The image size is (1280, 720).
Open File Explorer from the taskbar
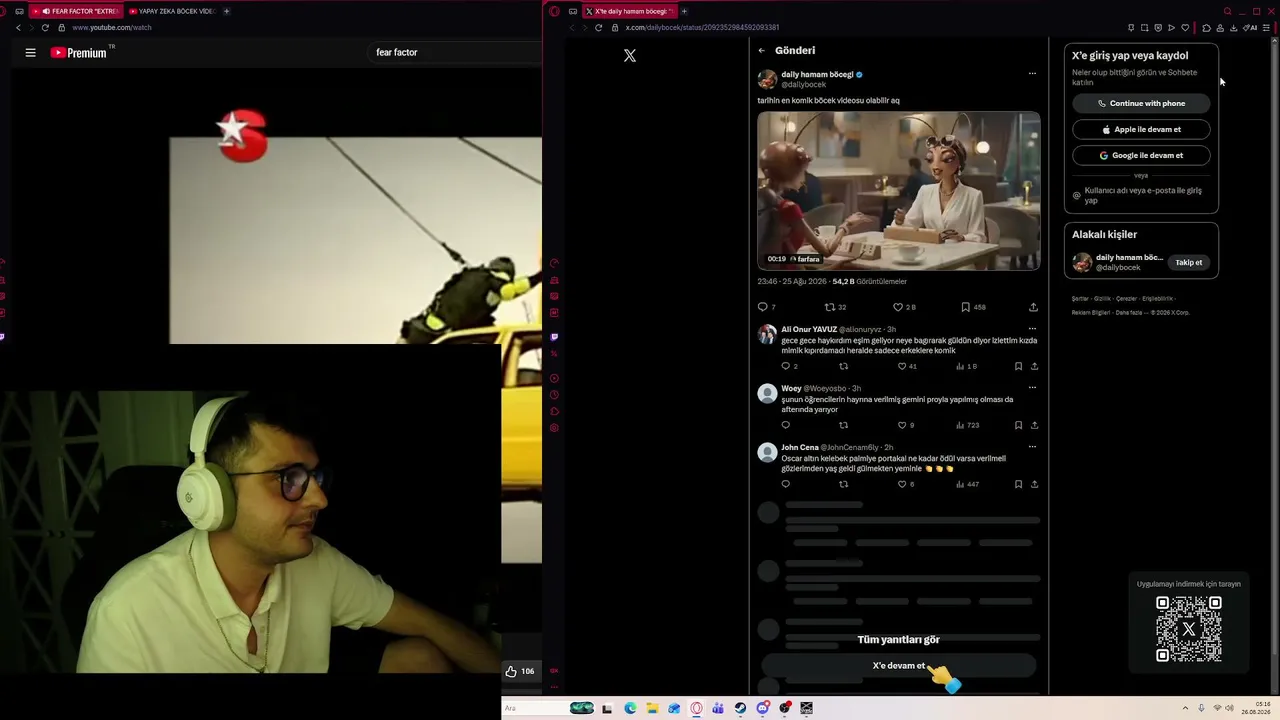(x=652, y=708)
